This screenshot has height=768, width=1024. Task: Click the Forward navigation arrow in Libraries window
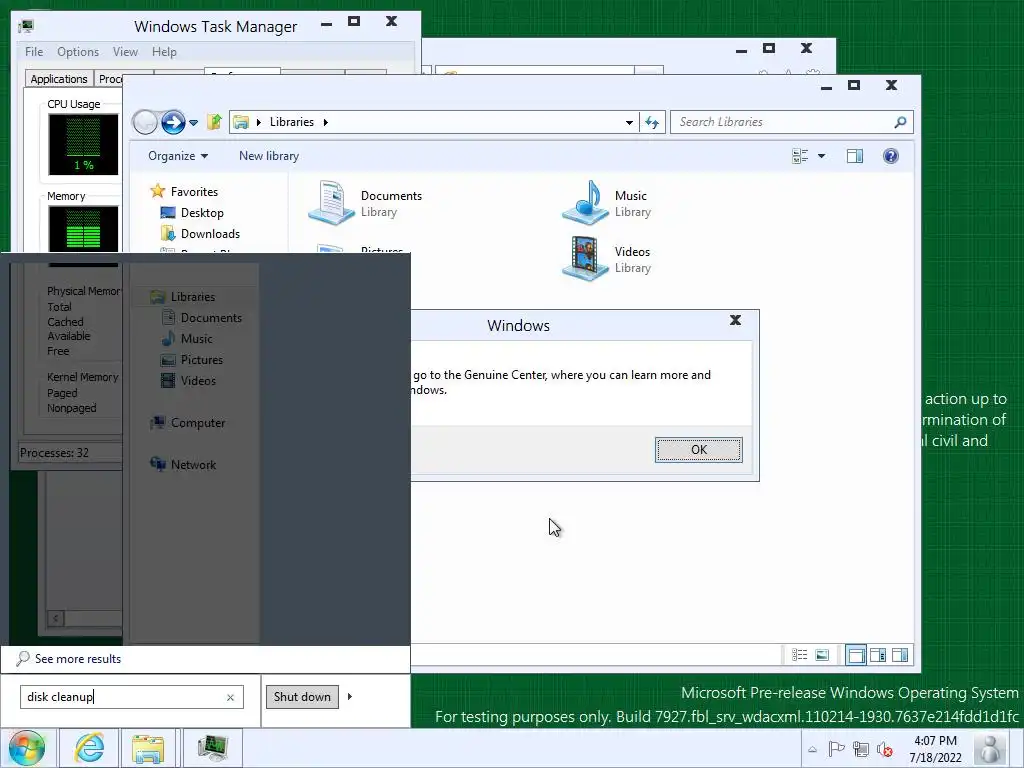pyautogui.click(x=173, y=122)
